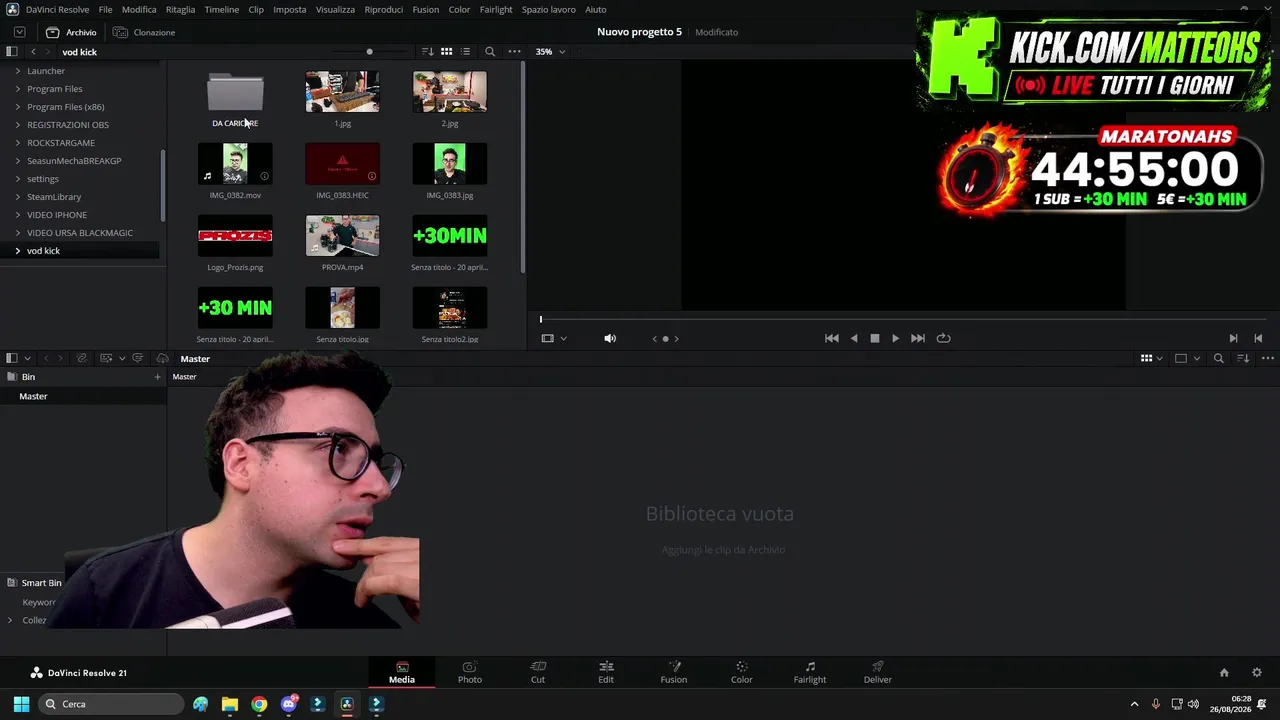Play the clip forward
The height and width of the screenshot is (720, 1280).
895,338
